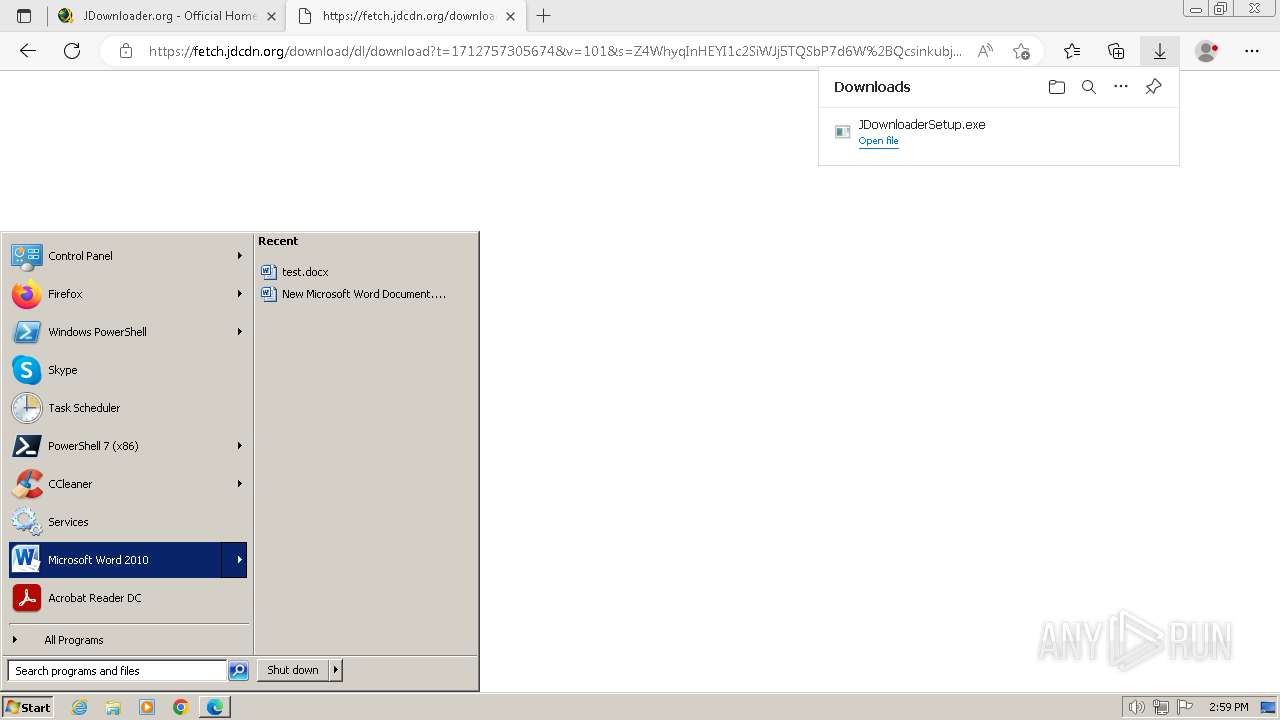Select JDownloaderSetup.exe download entry
The image size is (1280, 720).
(998, 132)
